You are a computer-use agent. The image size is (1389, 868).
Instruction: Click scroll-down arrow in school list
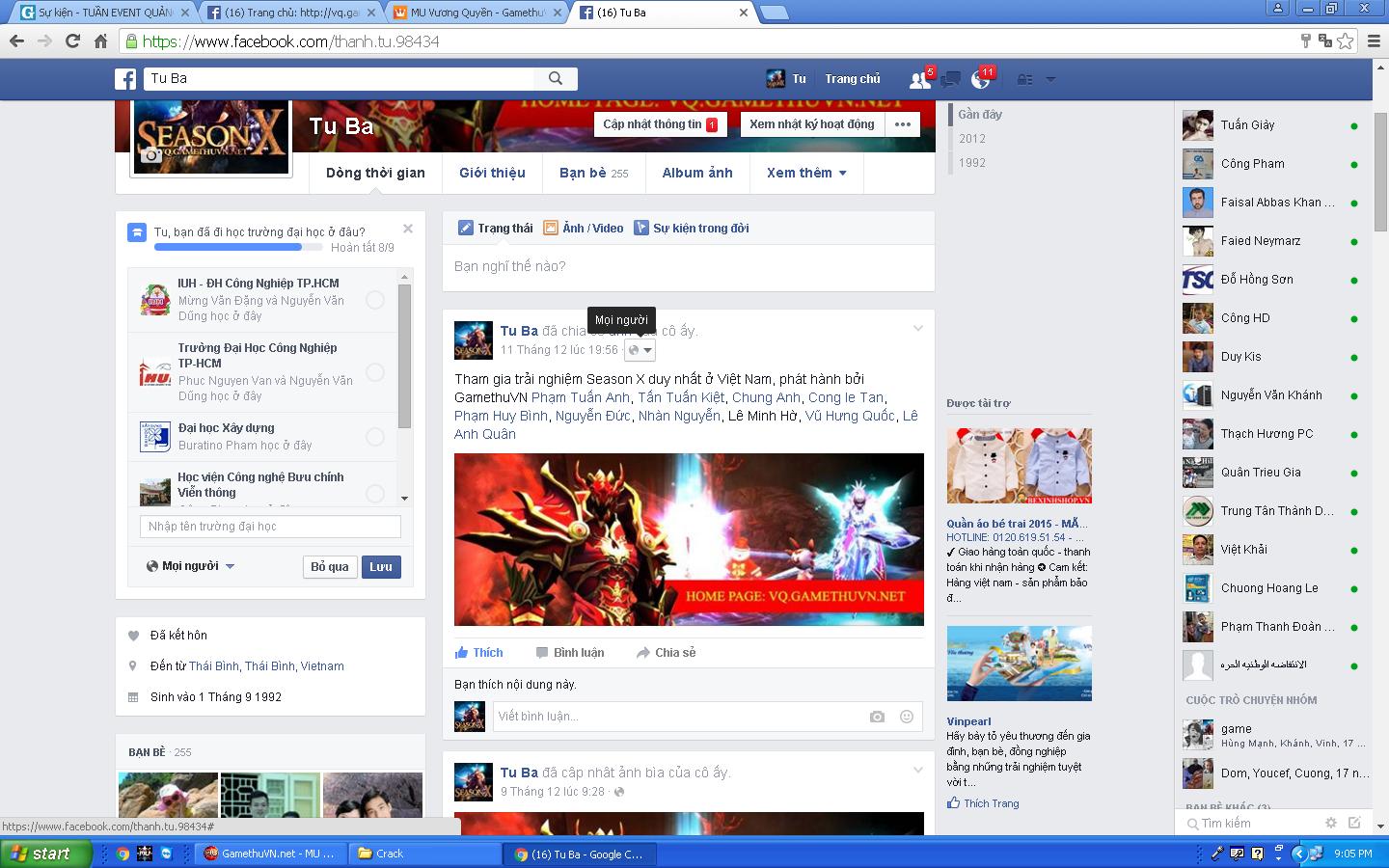point(404,499)
